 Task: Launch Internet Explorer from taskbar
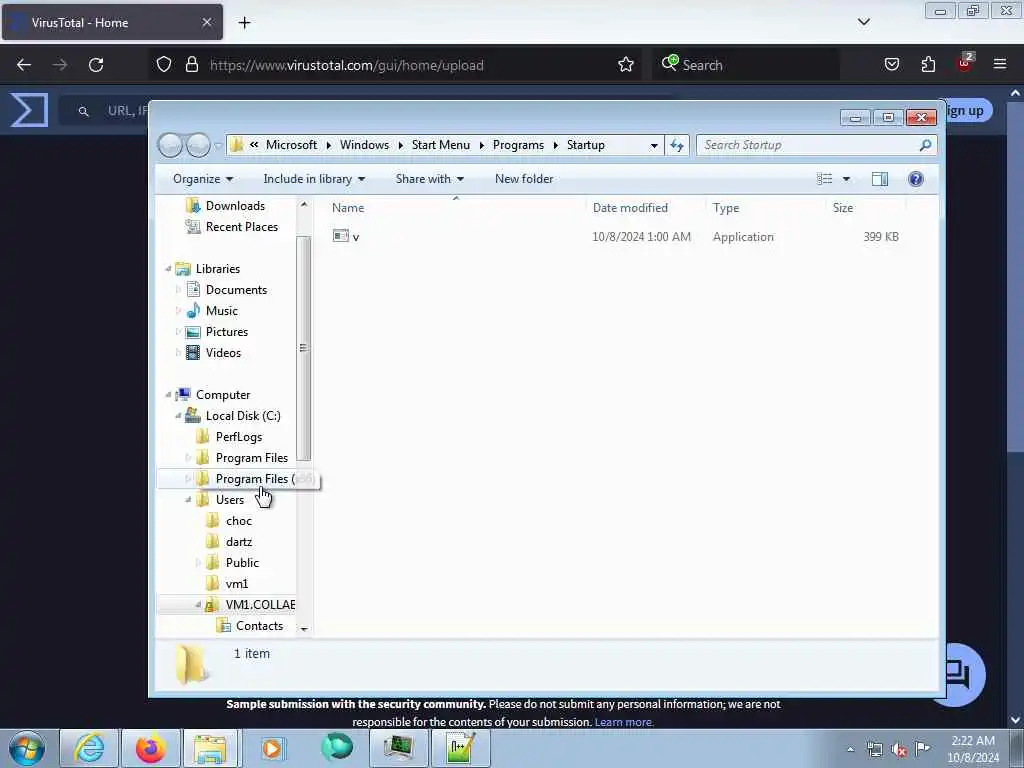[89, 748]
